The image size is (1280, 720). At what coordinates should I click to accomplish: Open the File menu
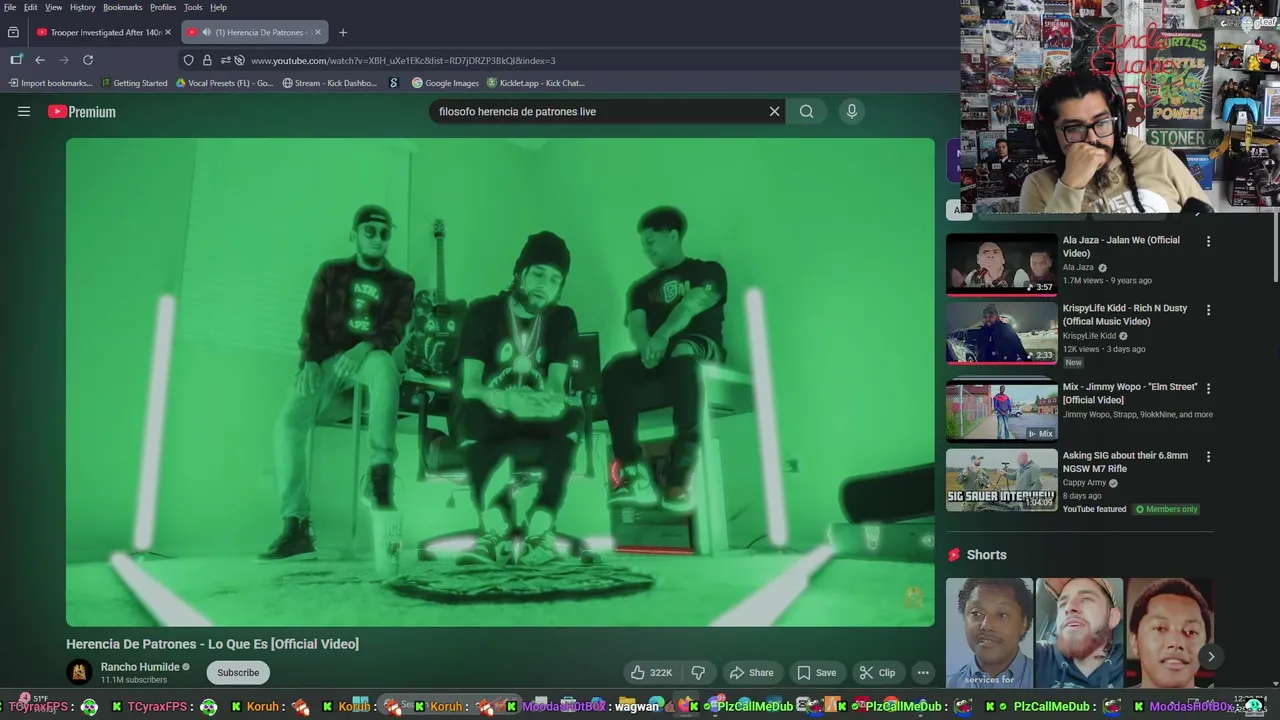click(x=10, y=7)
